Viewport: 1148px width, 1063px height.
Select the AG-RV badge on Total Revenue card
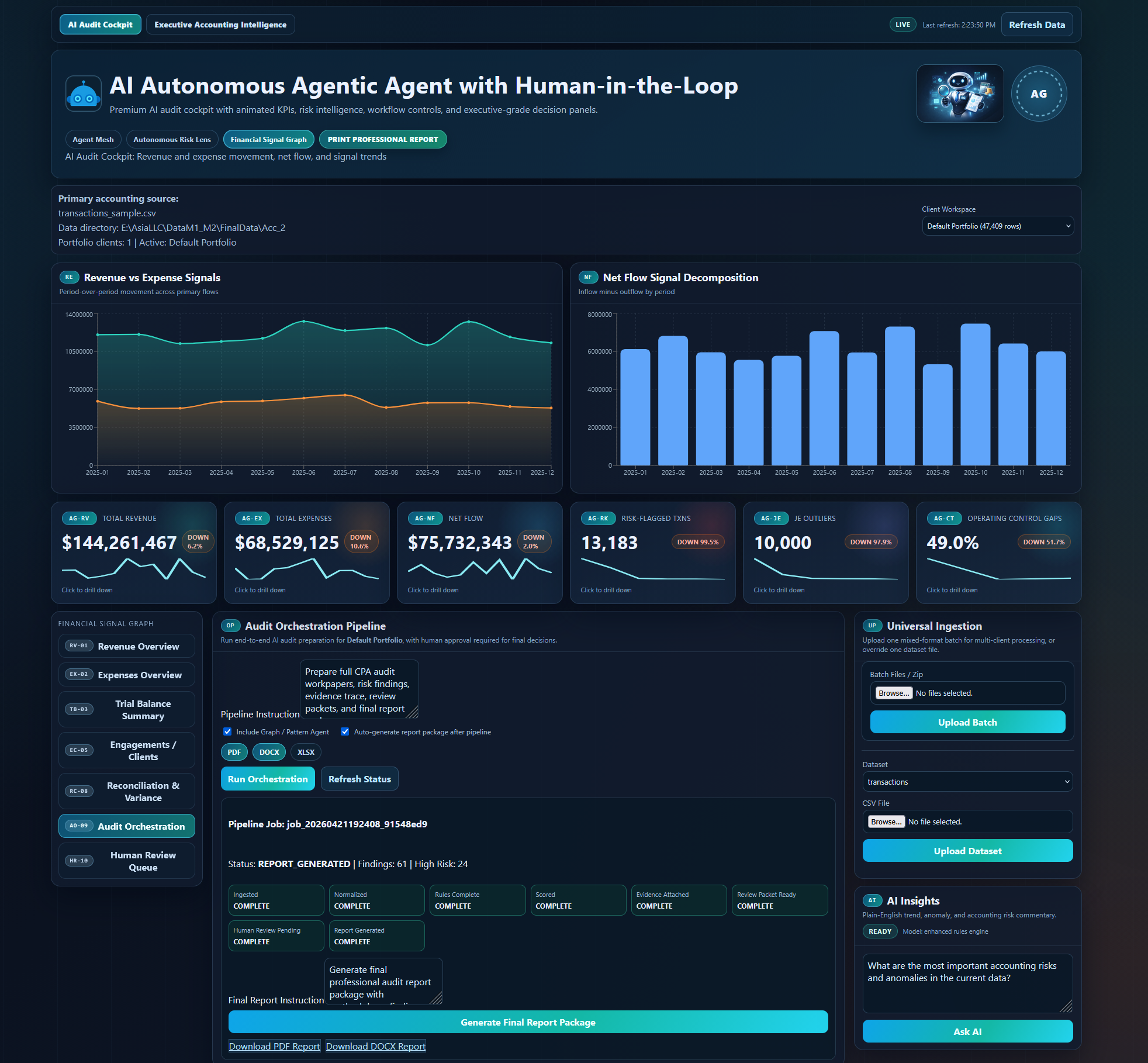[x=79, y=518]
